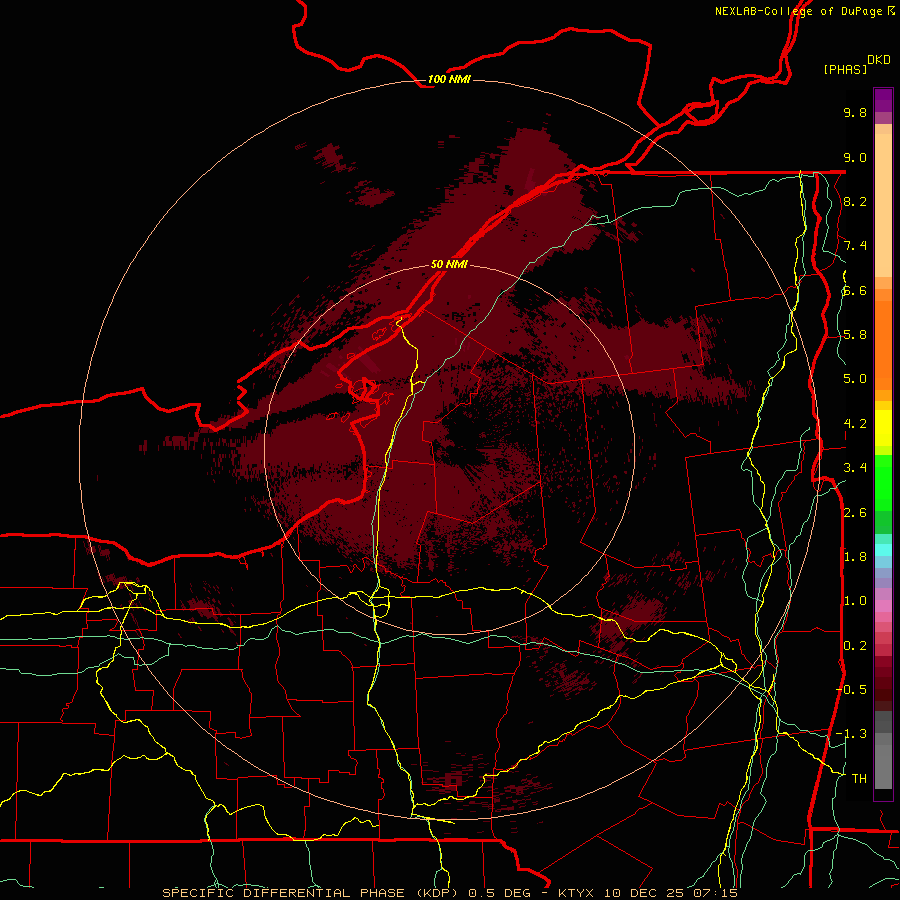Select the 5.8 scale value
This screenshot has height=900, width=900.
pos(855,335)
